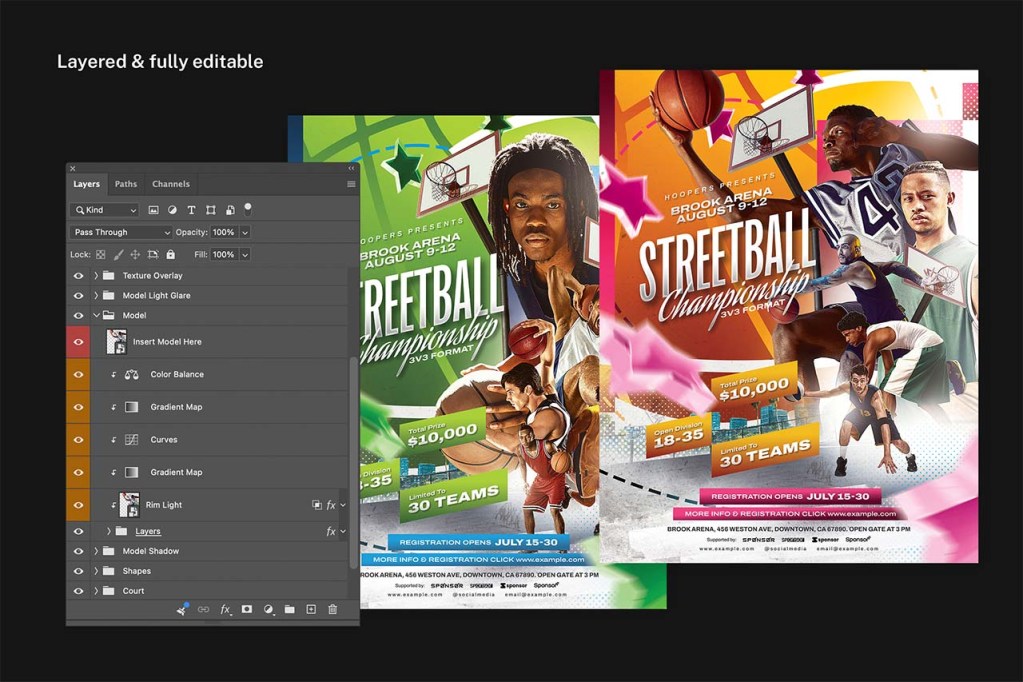
Task: Hide the Court group
Action: click(x=78, y=591)
